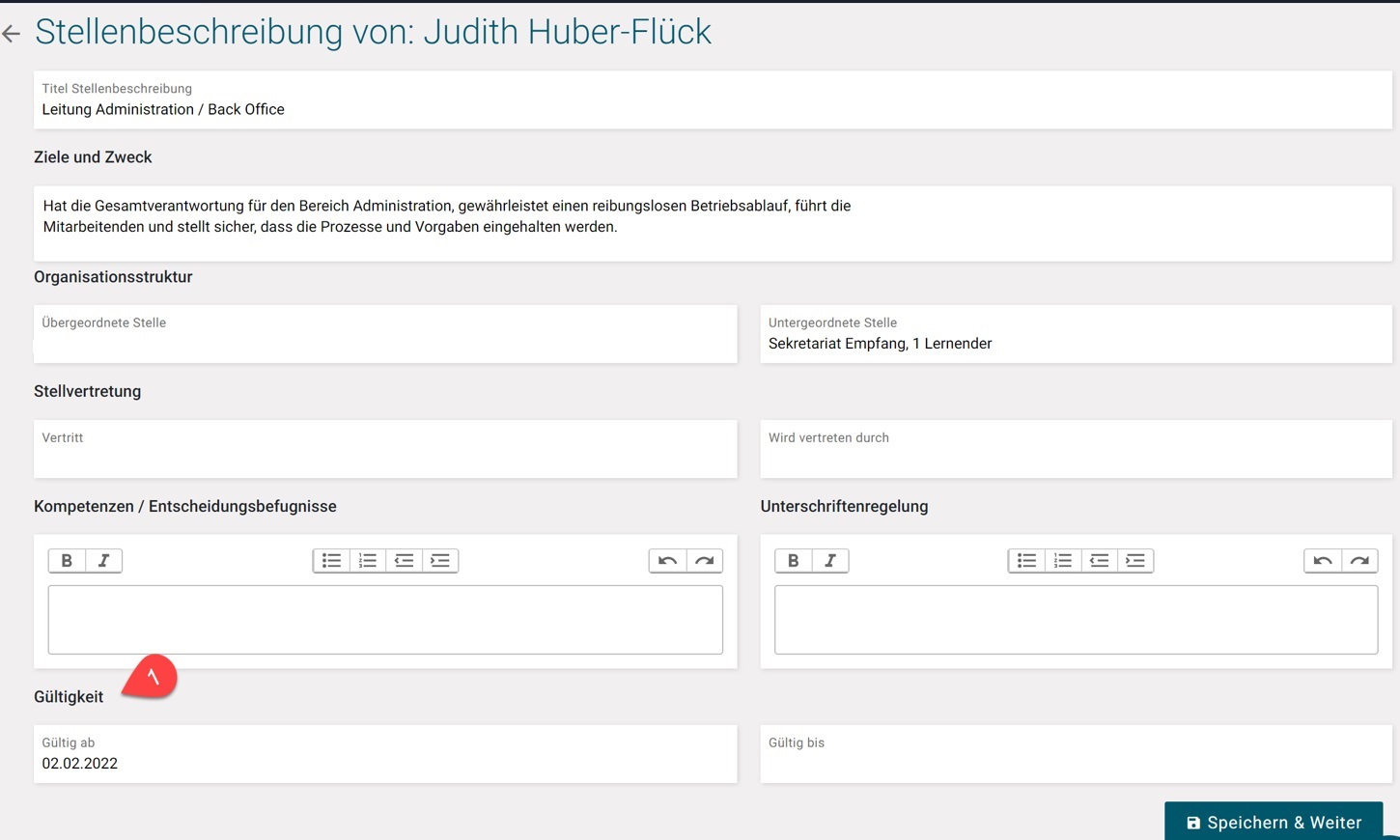
Task: Click the Speichern & Weiter button
Action: pos(1274,822)
